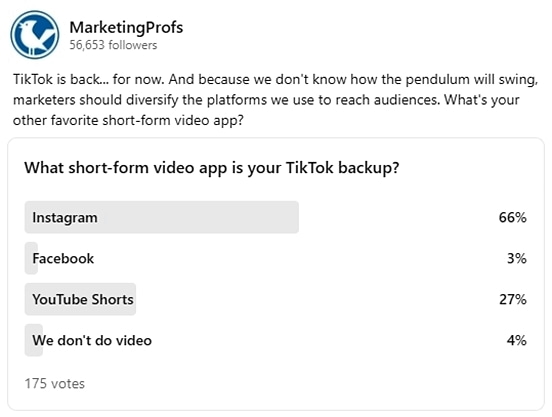The image size is (552, 417).
Task: Click the post text line mentioning diversify platforms
Action: 266,100
